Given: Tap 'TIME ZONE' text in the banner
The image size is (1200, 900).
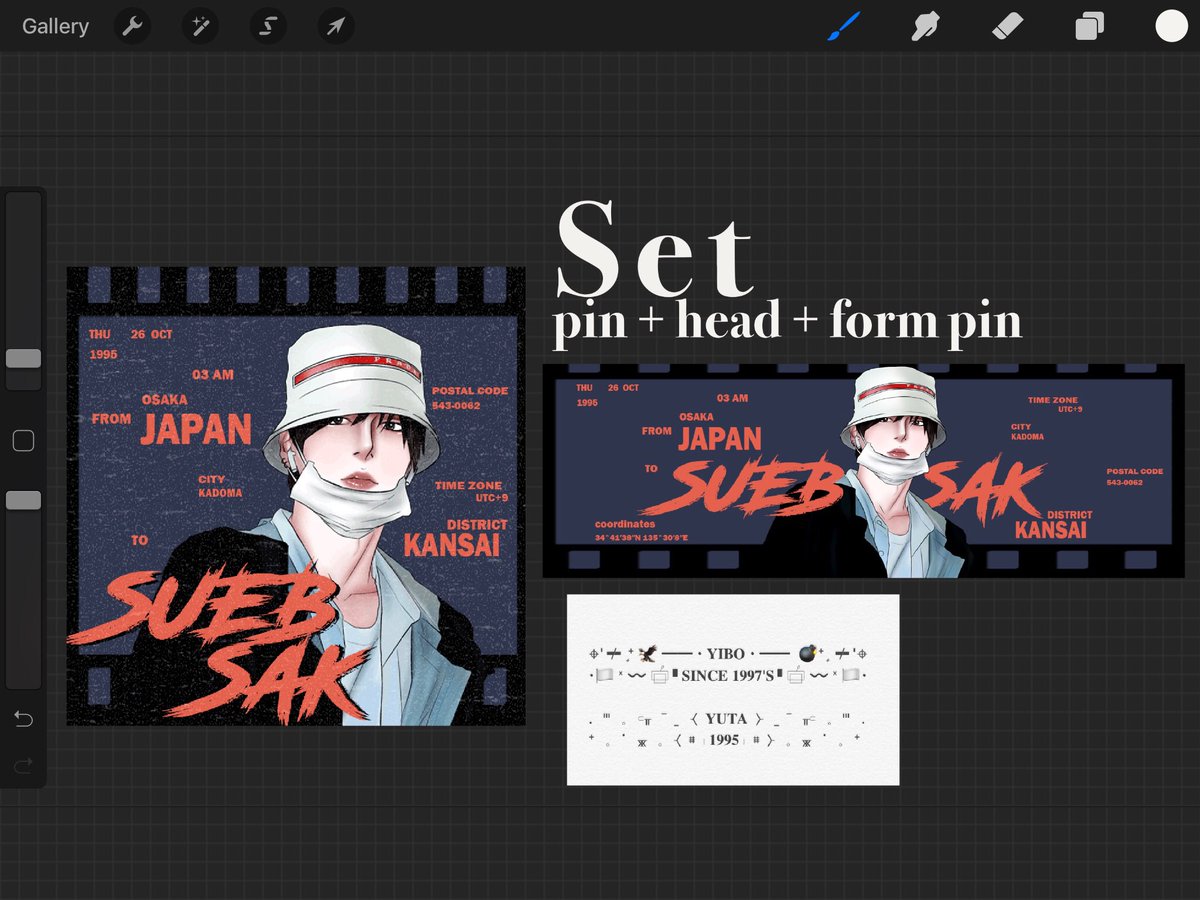Looking at the screenshot, I should coord(1053,400).
